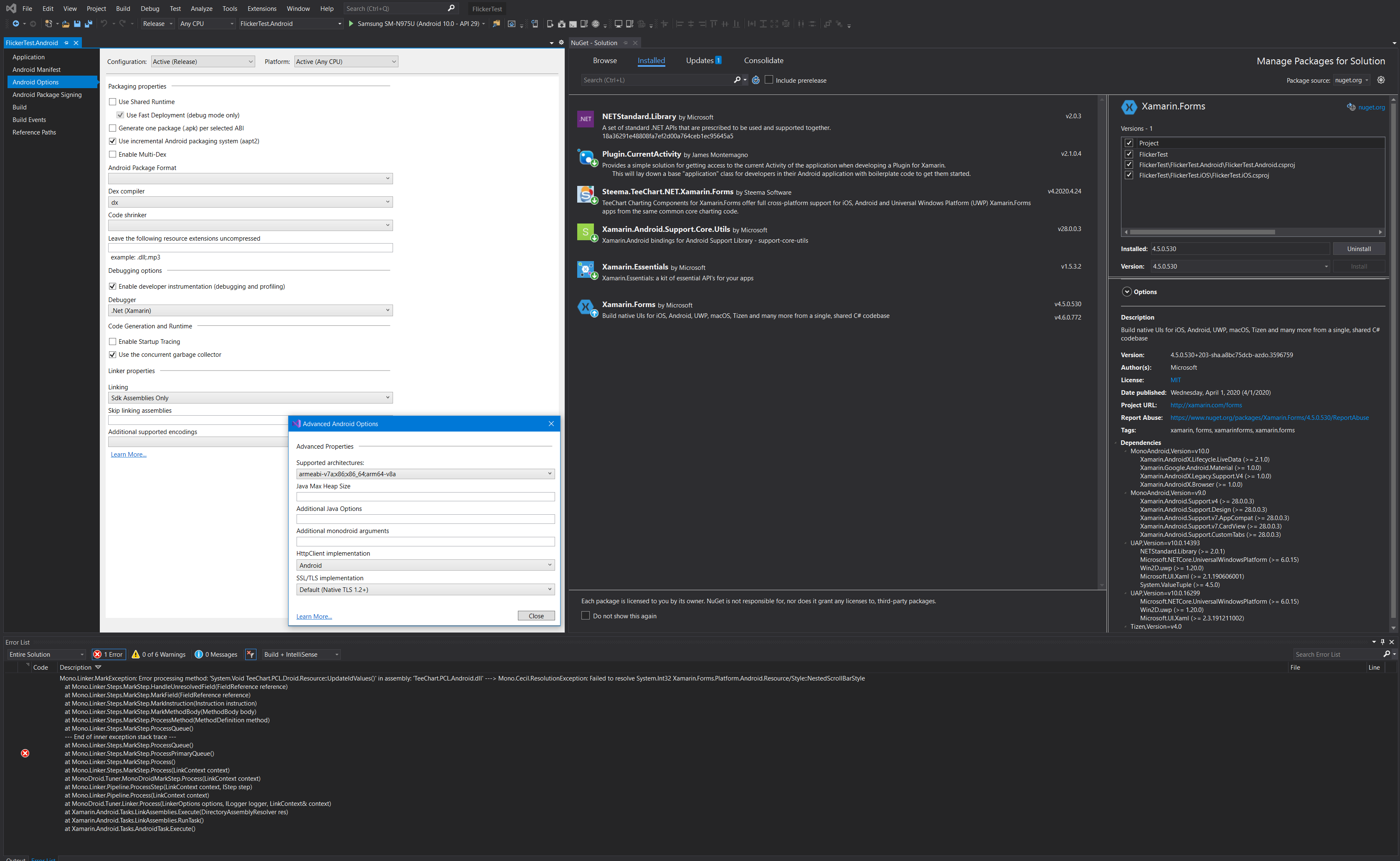
Task: Uncheck Use incremental Android packaging system (aapt2)
Action: (112, 141)
